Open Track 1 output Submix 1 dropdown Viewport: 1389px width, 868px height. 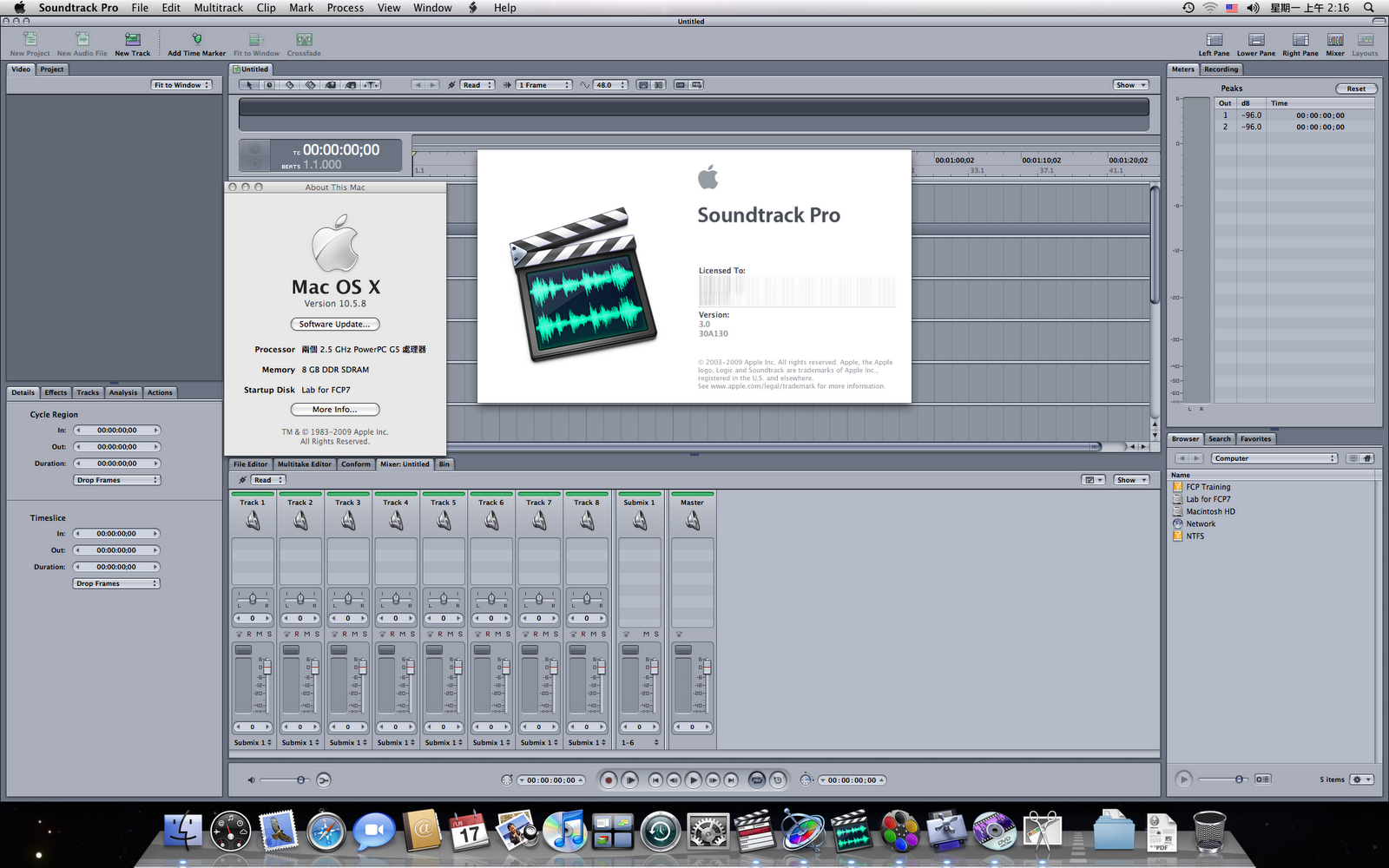coord(253,743)
